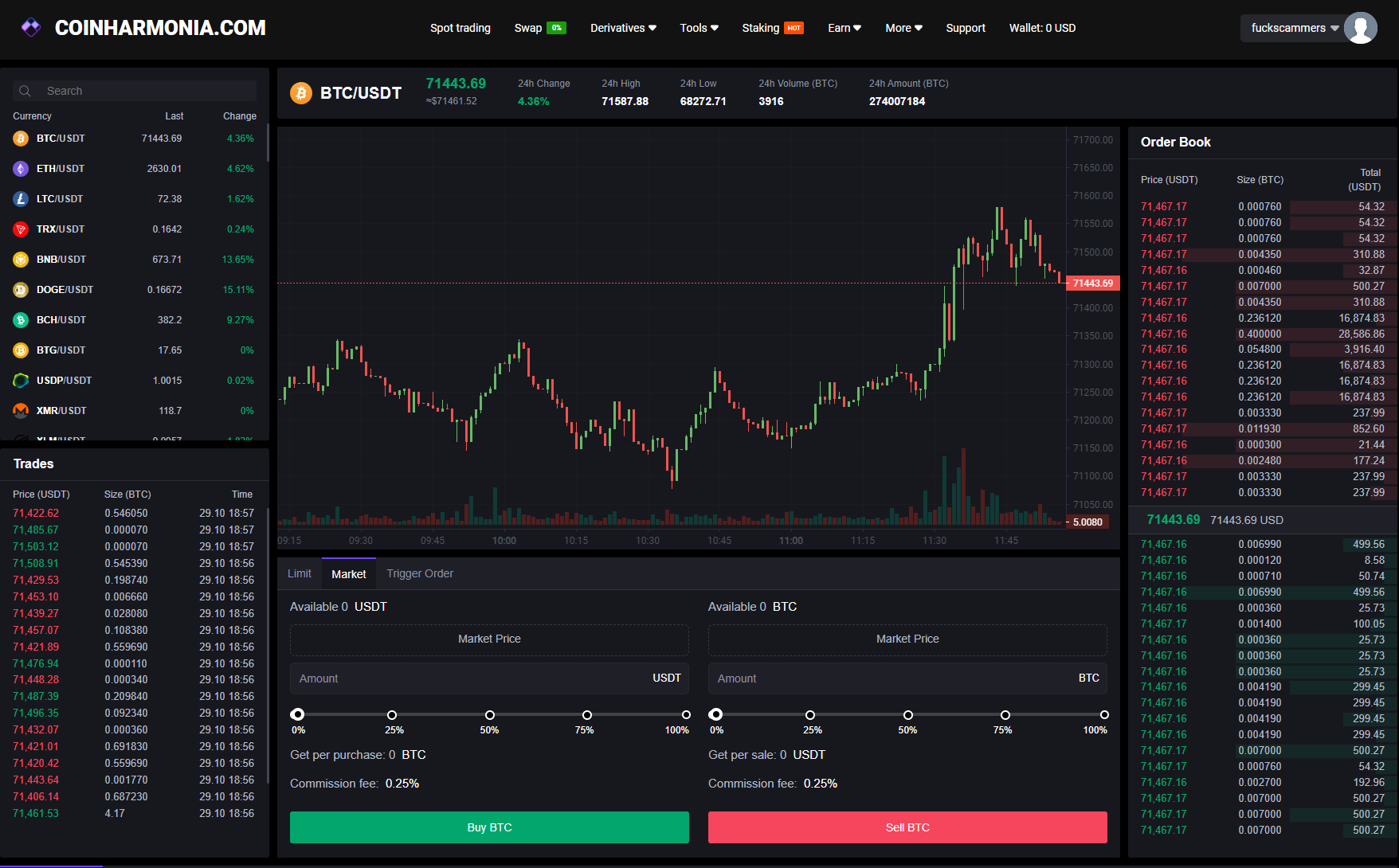Set sell slider to 25%

coord(810,715)
